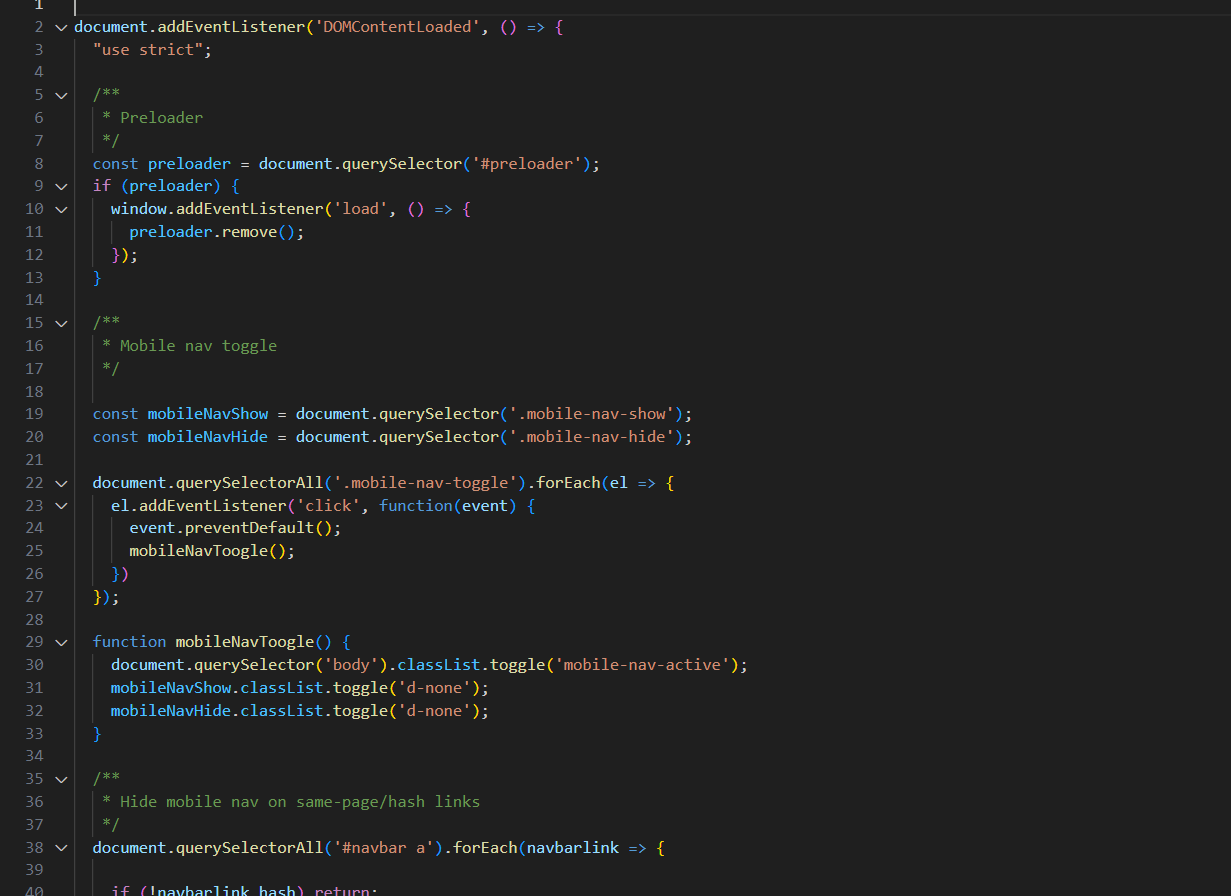Click on preloader.remove() call
The width and height of the screenshot is (1231, 896).
coord(215,232)
